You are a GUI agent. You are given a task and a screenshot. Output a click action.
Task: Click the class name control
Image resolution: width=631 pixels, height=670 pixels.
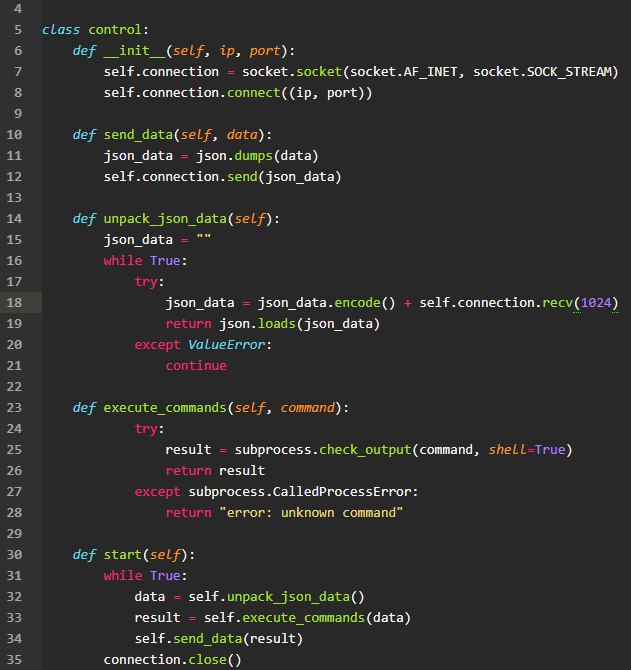(114, 29)
